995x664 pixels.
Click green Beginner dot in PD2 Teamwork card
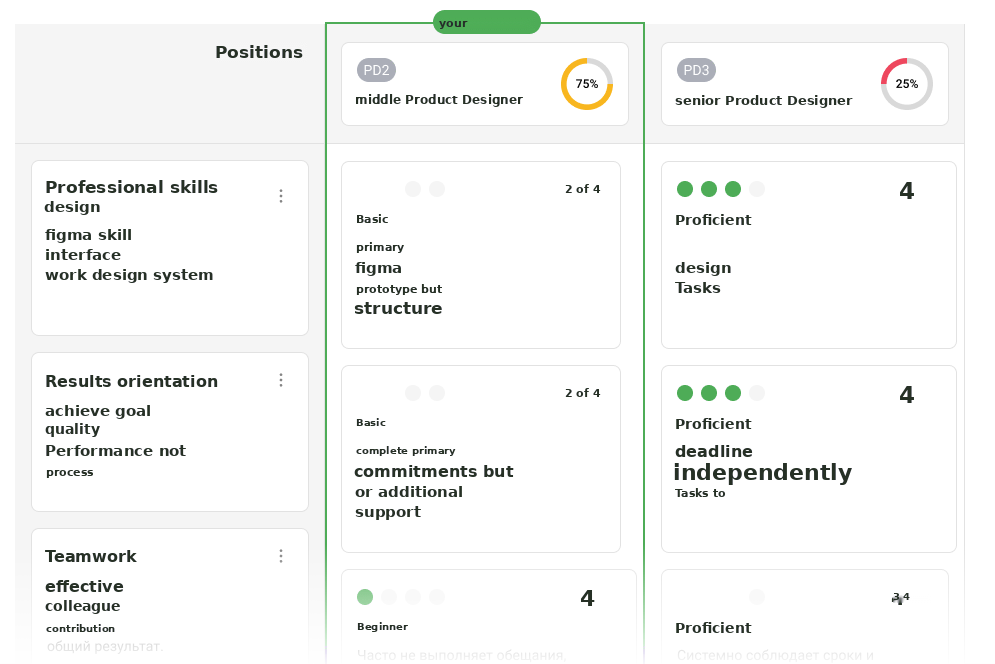point(365,597)
